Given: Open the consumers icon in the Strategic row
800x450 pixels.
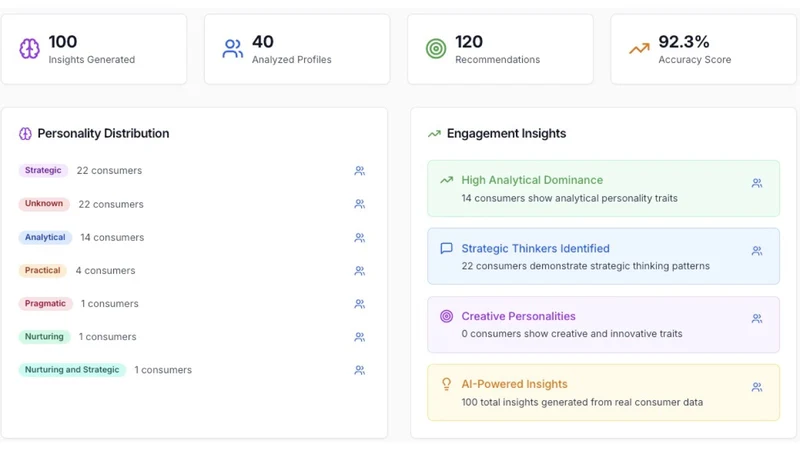Looking at the screenshot, I should 360,171.
